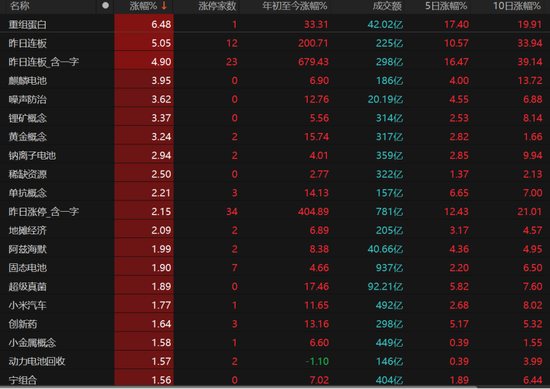Open the 宁组合 sector

23,380
